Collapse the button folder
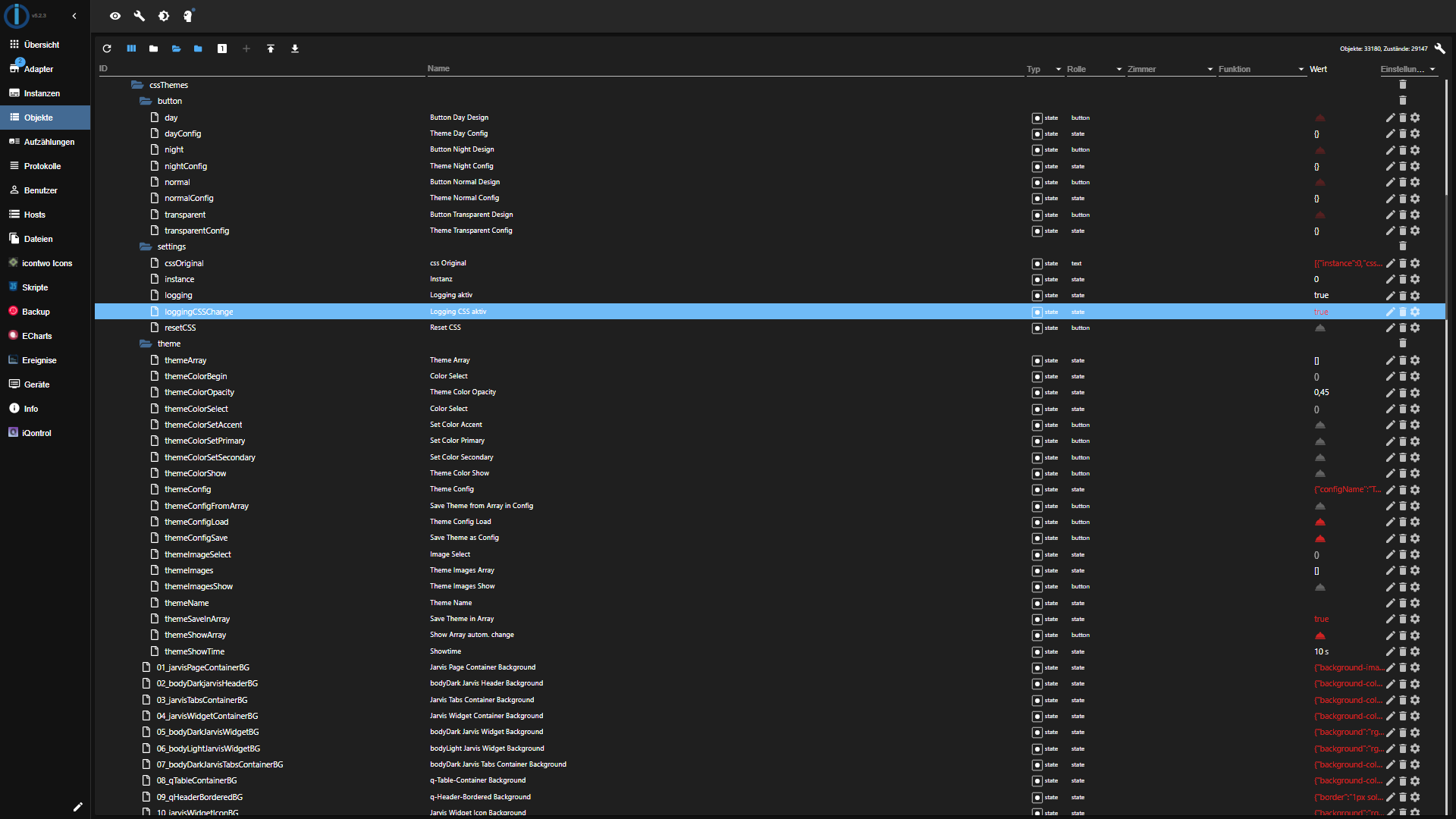The height and width of the screenshot is (819, 1456). [x=146, y=101]
